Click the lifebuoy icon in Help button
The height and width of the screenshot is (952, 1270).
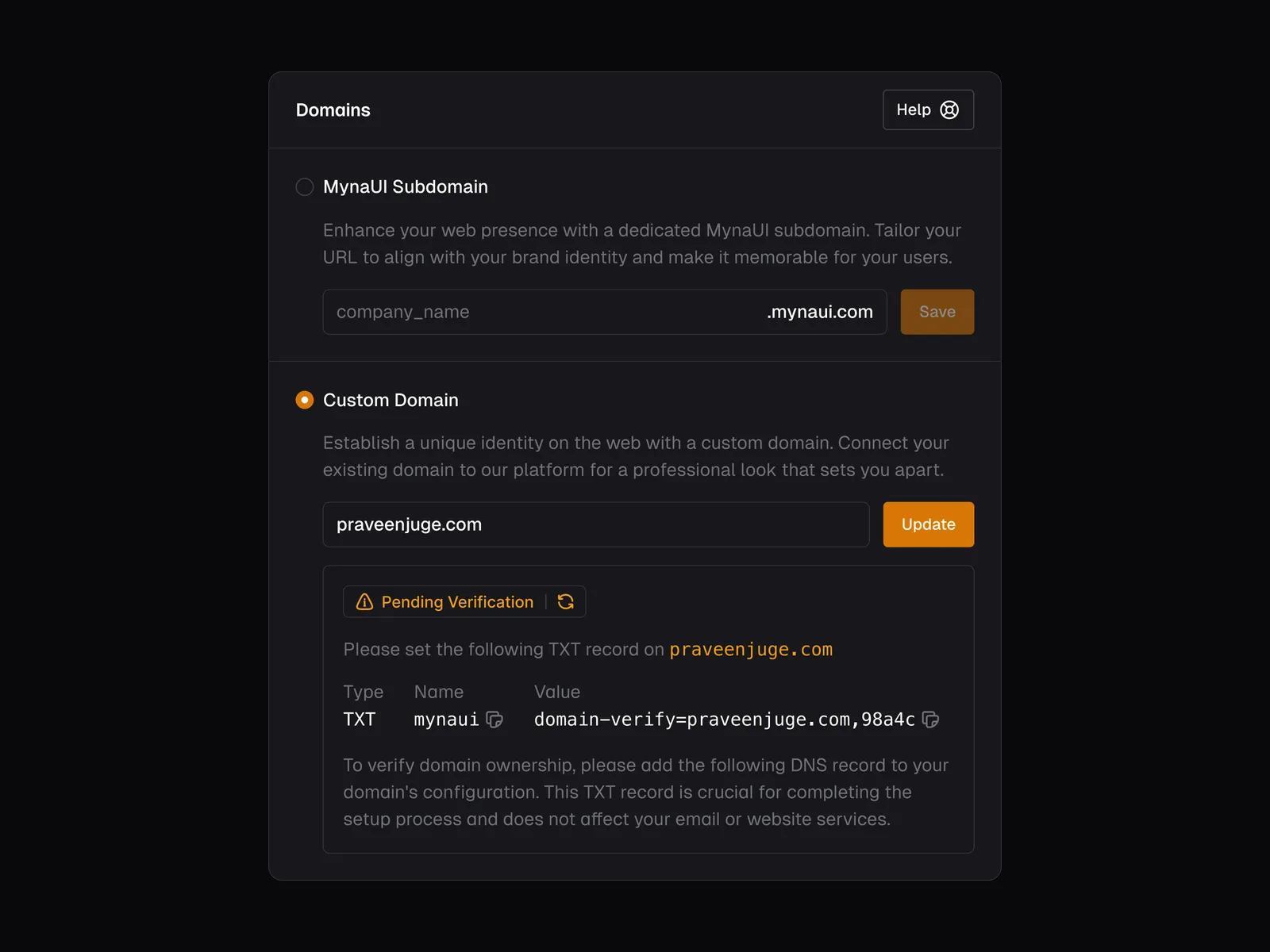coord(949,110)
